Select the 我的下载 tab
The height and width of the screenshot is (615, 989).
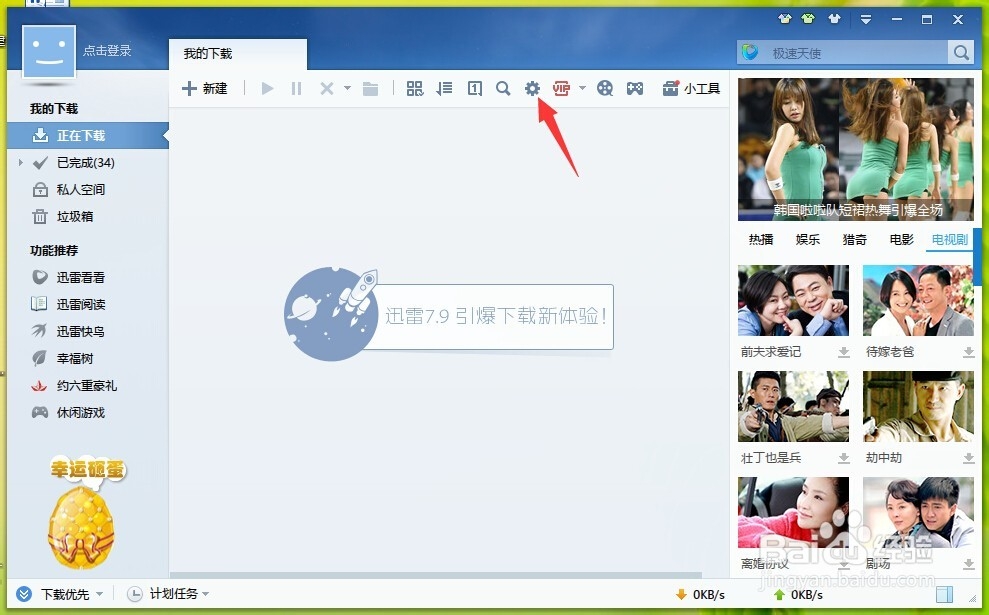click(238, 54)
